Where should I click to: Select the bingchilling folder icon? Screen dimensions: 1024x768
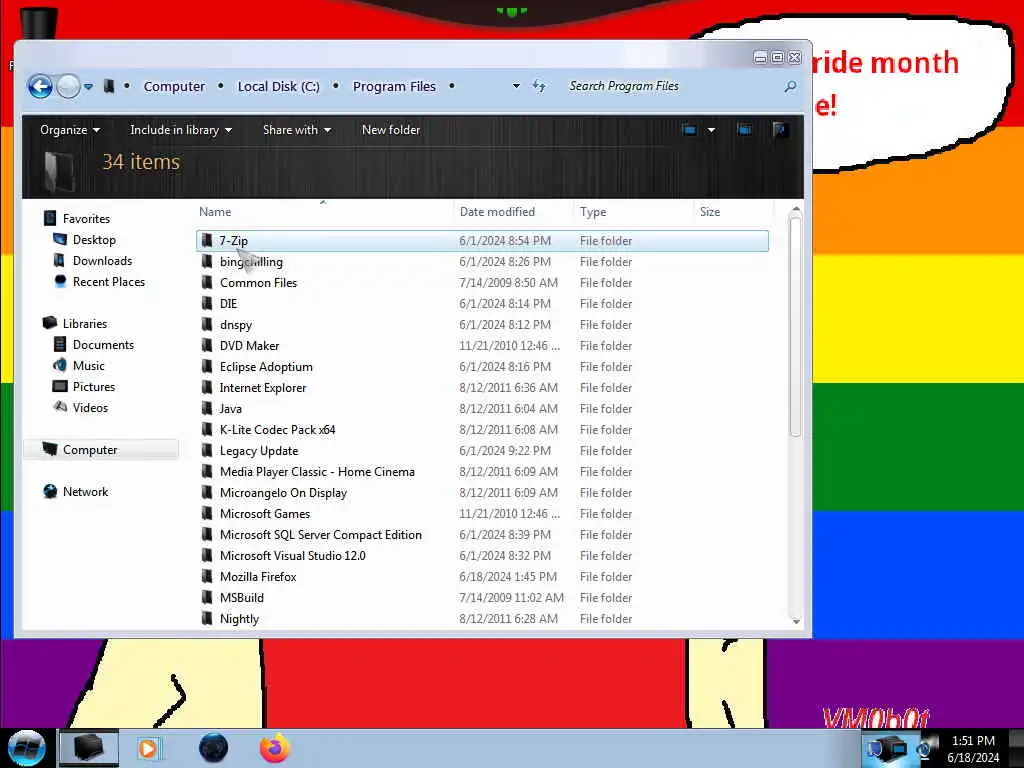(x=207, y=261)
